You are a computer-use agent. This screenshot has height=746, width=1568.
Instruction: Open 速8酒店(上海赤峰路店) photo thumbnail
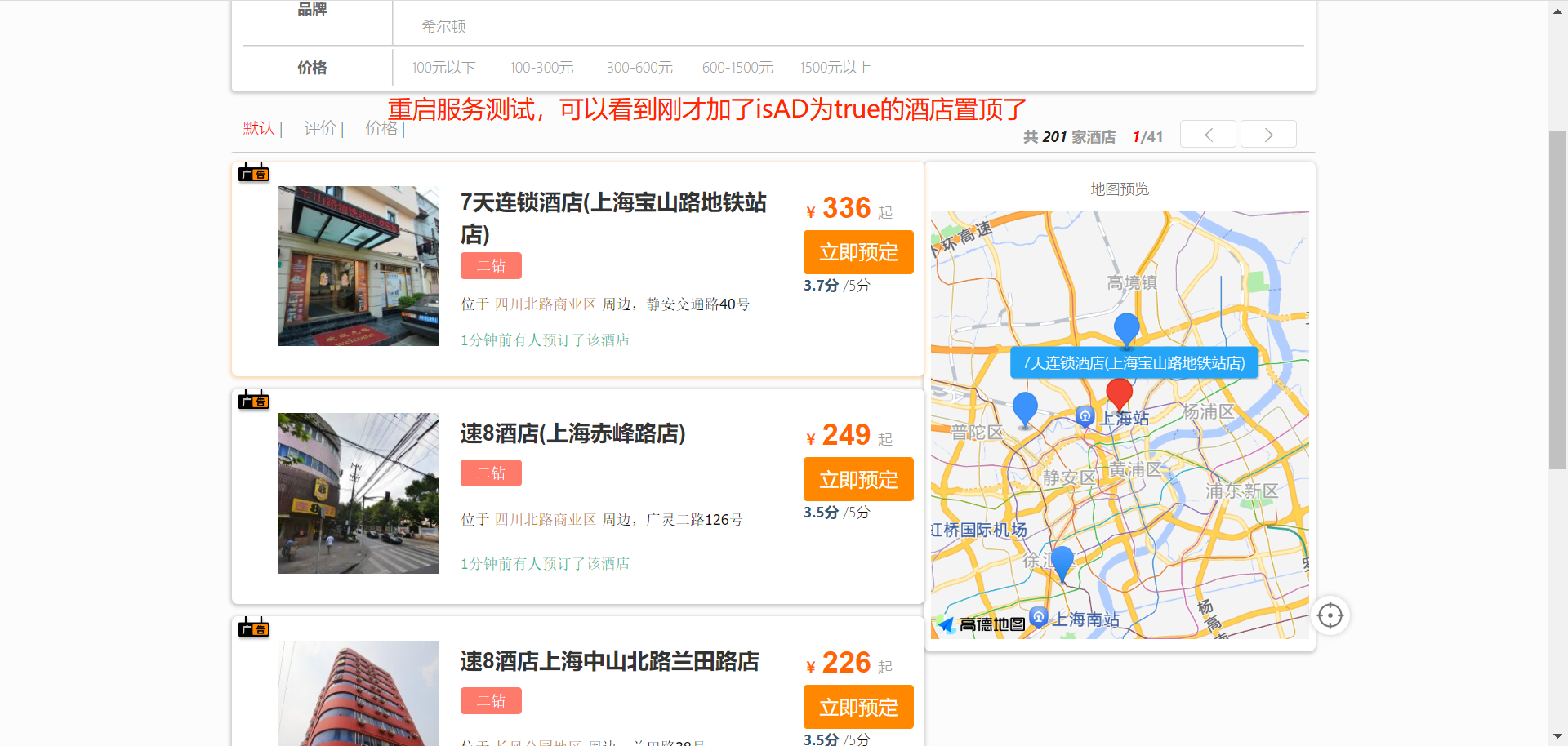pyautogui.click(x=359, y=493)
